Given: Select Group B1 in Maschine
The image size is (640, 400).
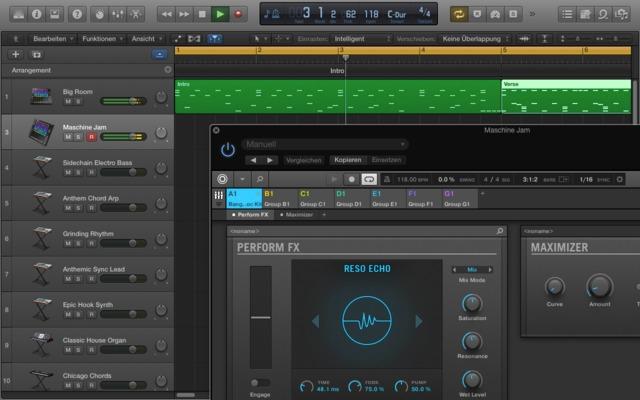Looking at the screenshot, I should [x=280, y=198].
